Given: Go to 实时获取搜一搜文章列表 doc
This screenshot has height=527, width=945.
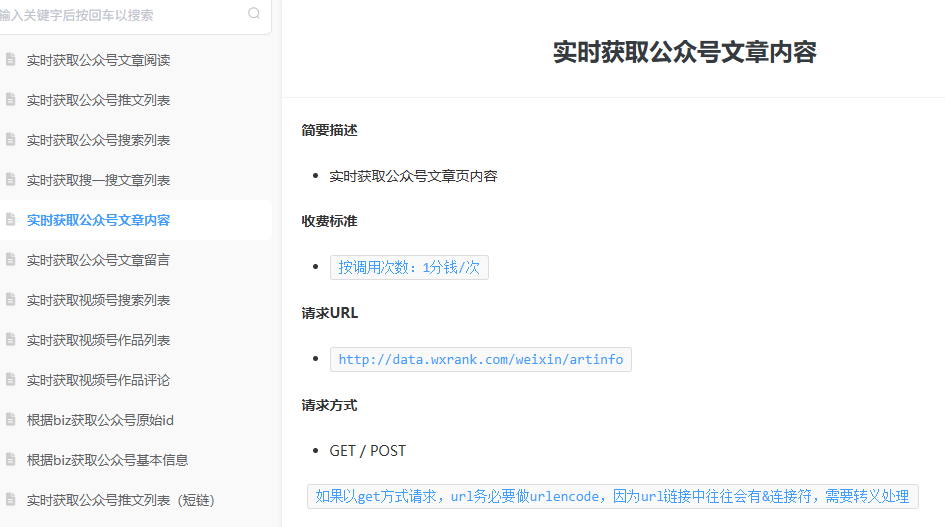Looking at the screenshot, I should (x=98, y=180).
